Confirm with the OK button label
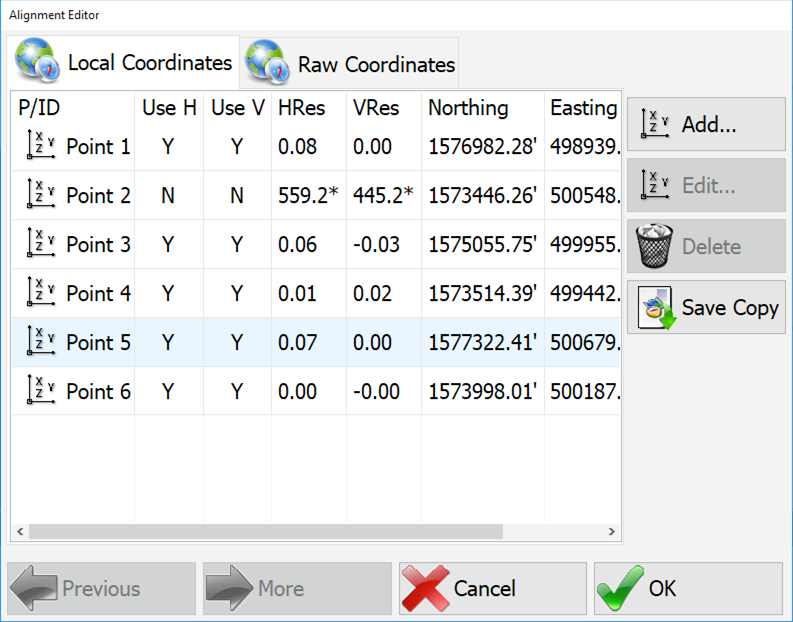Image resolution: width=793 pixels, height=622 pixels. coord(662,589)
